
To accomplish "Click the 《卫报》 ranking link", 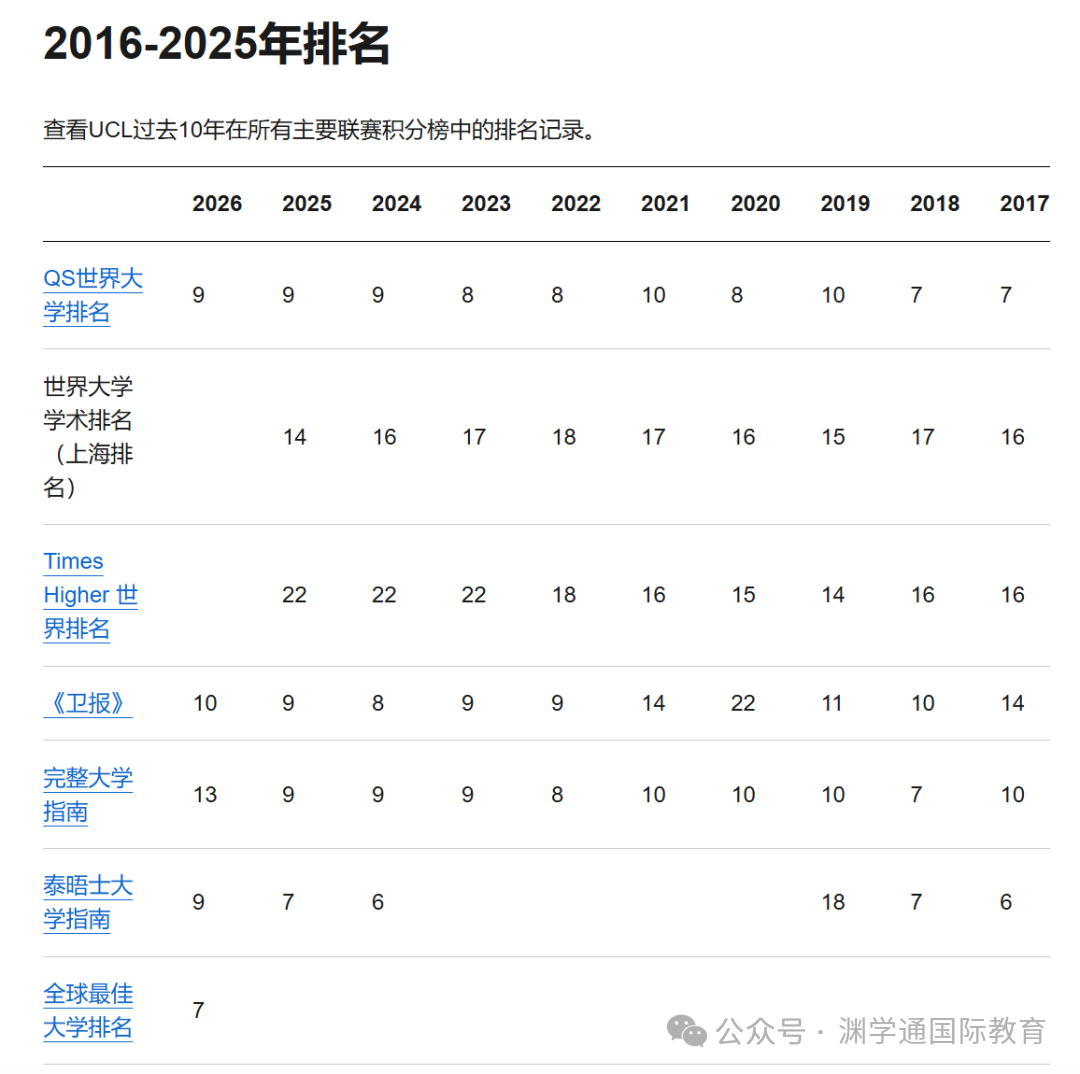I will [x=87, y=703].
